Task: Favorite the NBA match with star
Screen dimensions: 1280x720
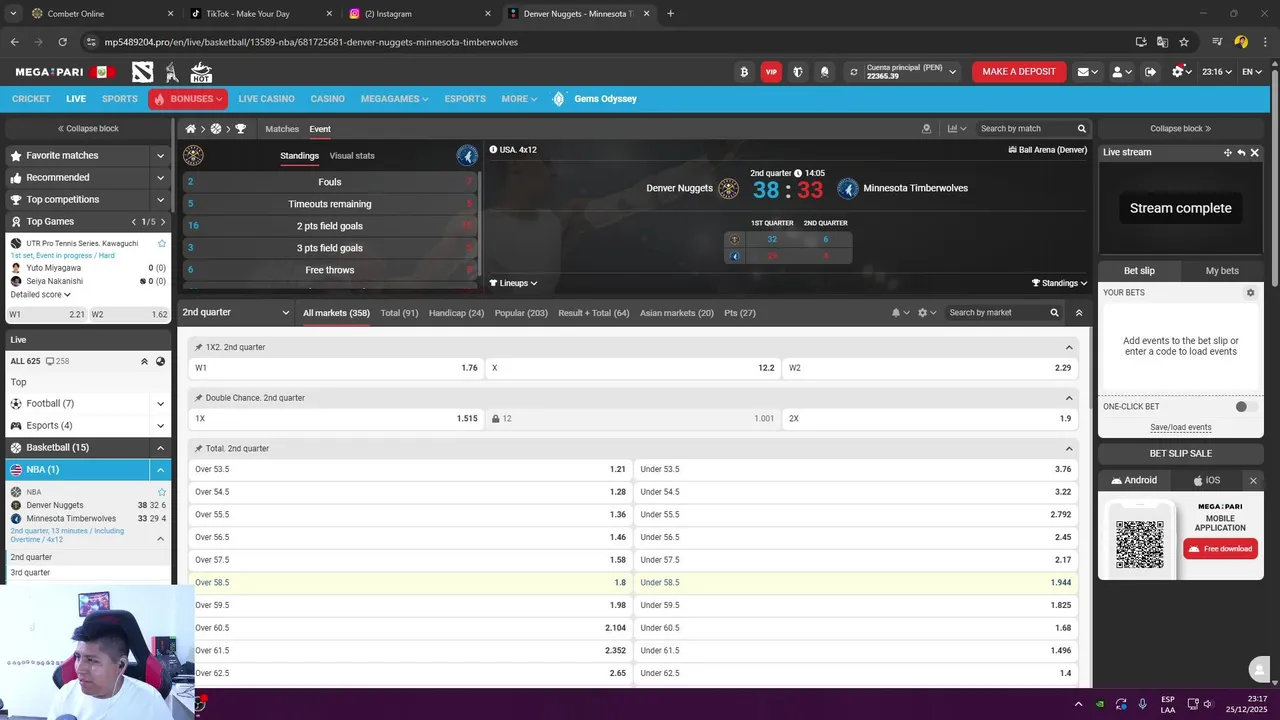Action: pos(162,492)
